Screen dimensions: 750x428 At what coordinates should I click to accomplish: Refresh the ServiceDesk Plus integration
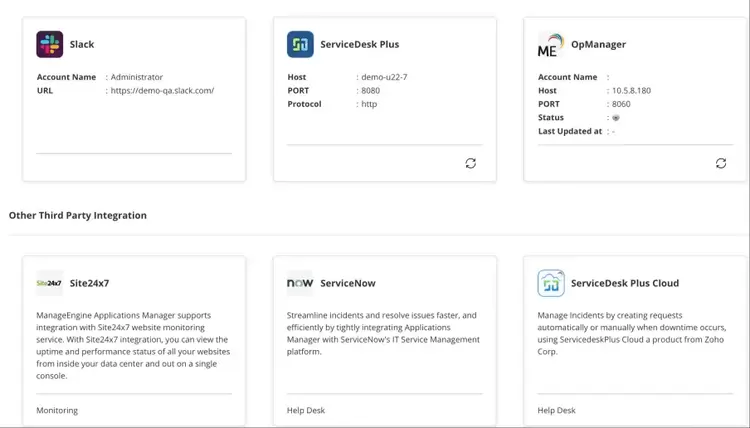point(471,163)
